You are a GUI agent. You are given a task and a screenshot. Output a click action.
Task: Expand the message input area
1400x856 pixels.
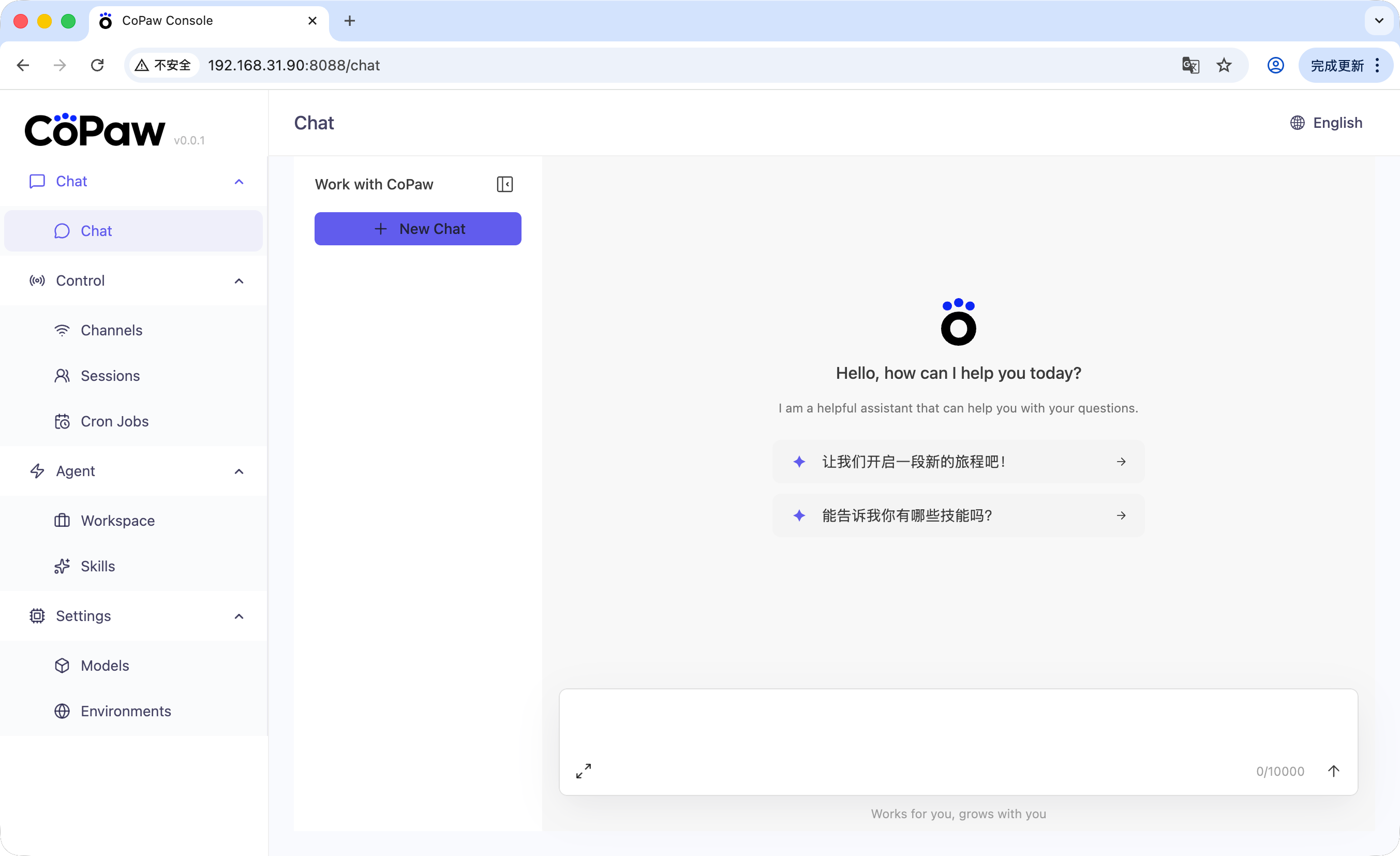[583, 771]
